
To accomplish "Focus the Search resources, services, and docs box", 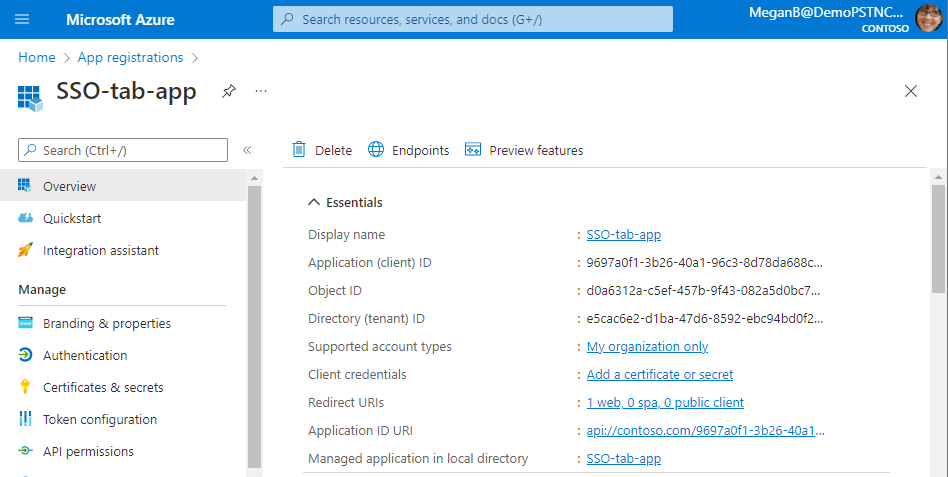I will [x=473, y=19].
